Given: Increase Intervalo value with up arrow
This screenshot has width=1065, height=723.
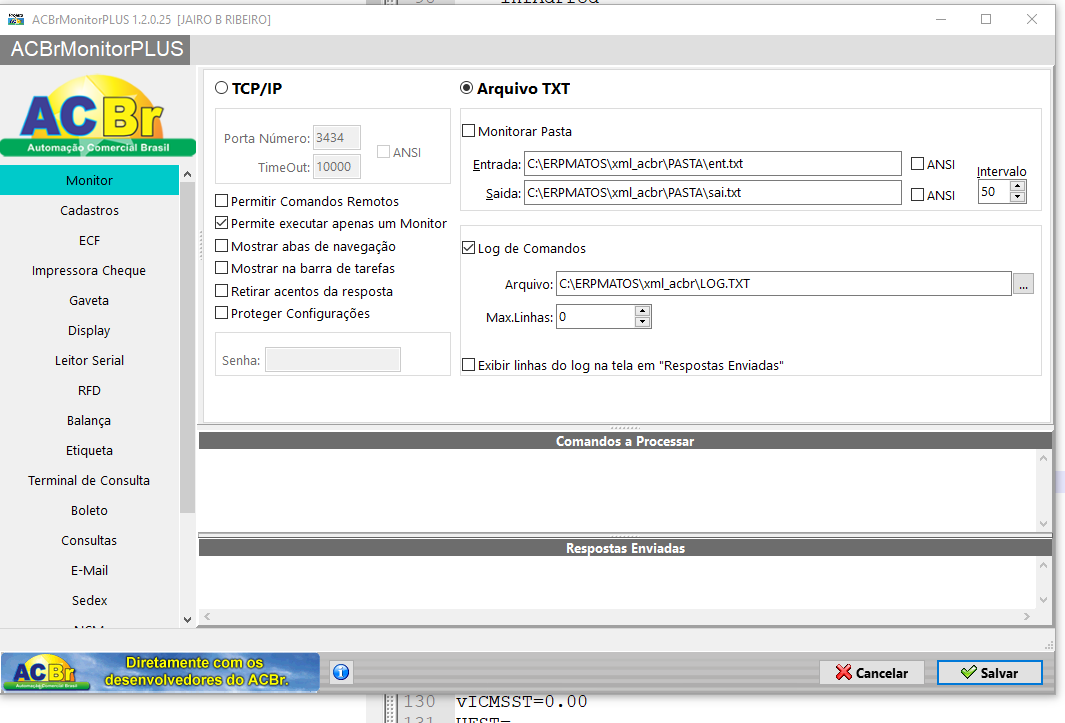Looking at the screenshot, I should coord(1017,186).
